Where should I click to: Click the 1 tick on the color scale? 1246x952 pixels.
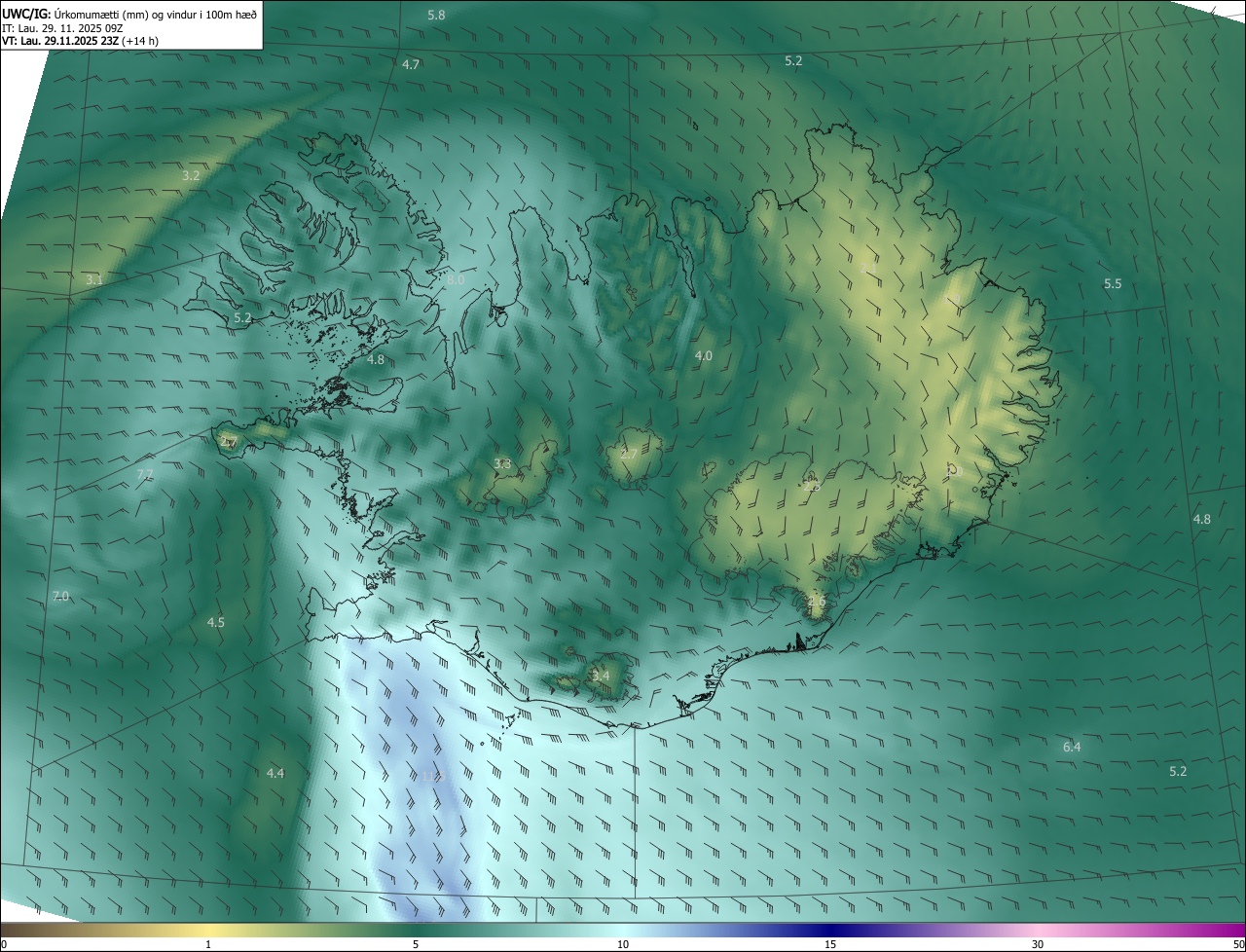pos(208,944)
